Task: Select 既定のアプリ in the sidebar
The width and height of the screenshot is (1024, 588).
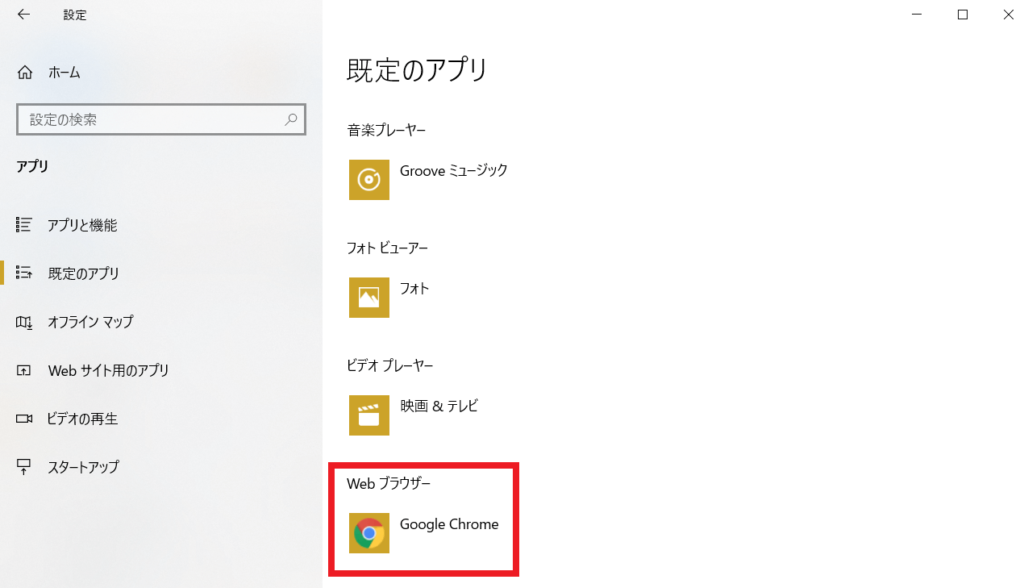Action: coord(83,274)
